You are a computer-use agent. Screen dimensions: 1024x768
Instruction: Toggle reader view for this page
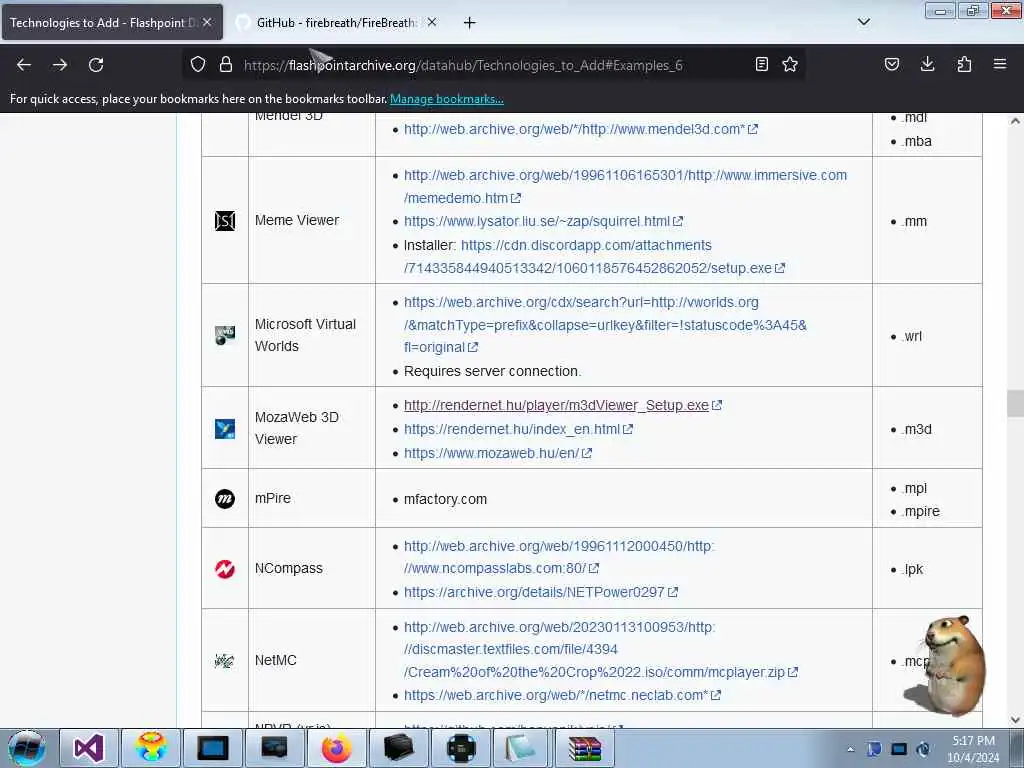point(761,64)
